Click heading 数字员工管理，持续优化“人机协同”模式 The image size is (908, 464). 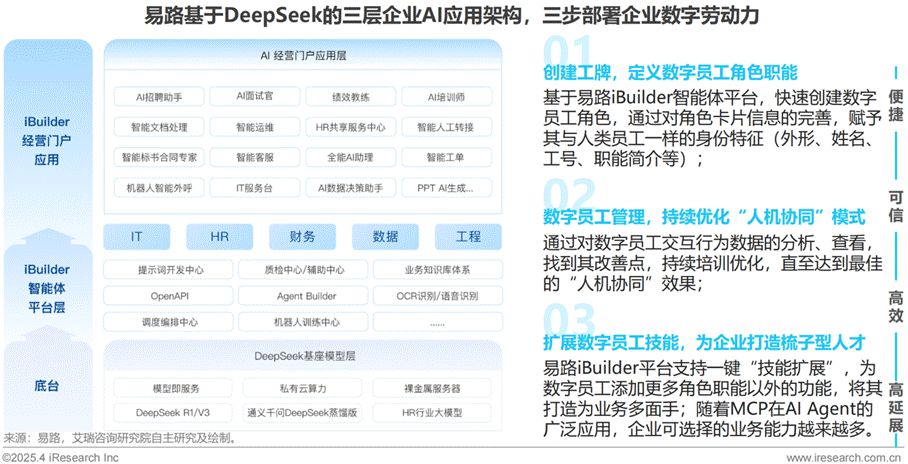click(x=704, y=217)
